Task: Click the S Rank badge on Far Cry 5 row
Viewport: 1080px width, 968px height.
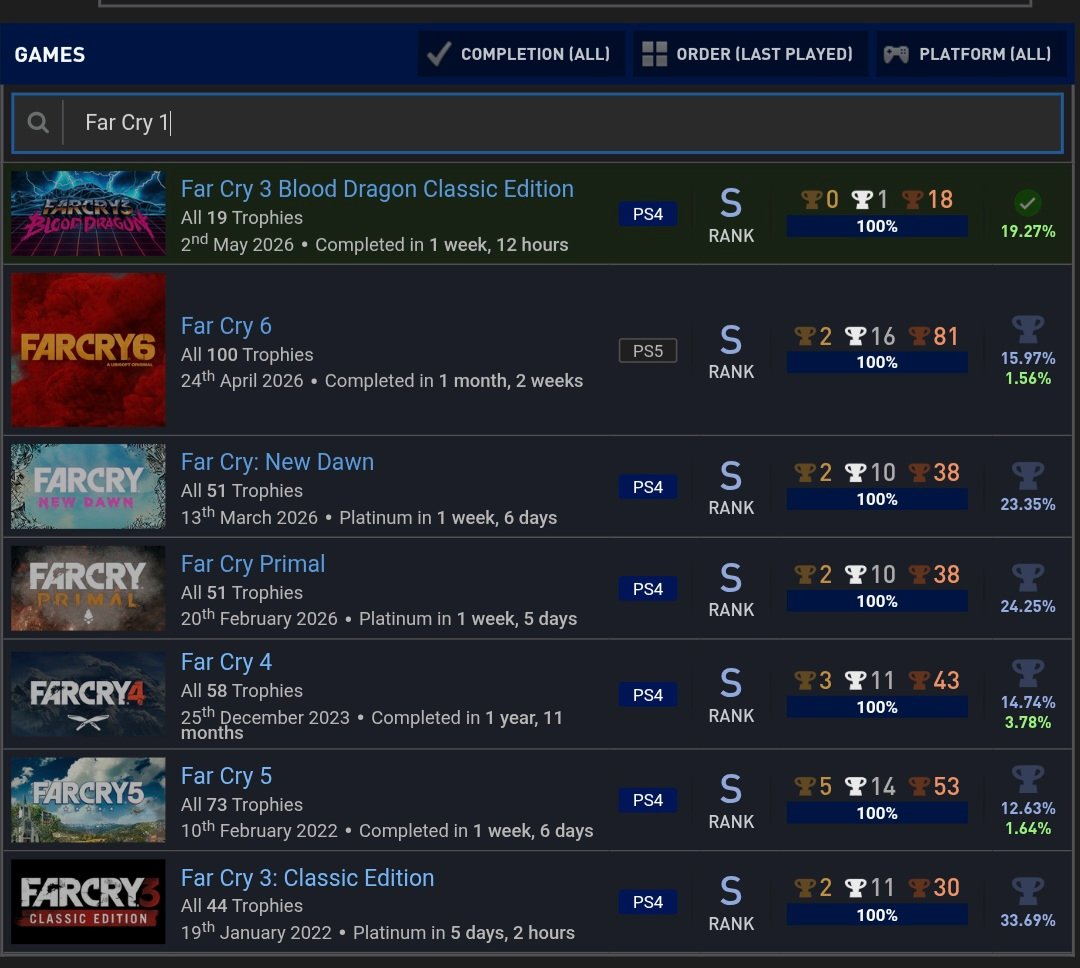Action: [731, 801]
